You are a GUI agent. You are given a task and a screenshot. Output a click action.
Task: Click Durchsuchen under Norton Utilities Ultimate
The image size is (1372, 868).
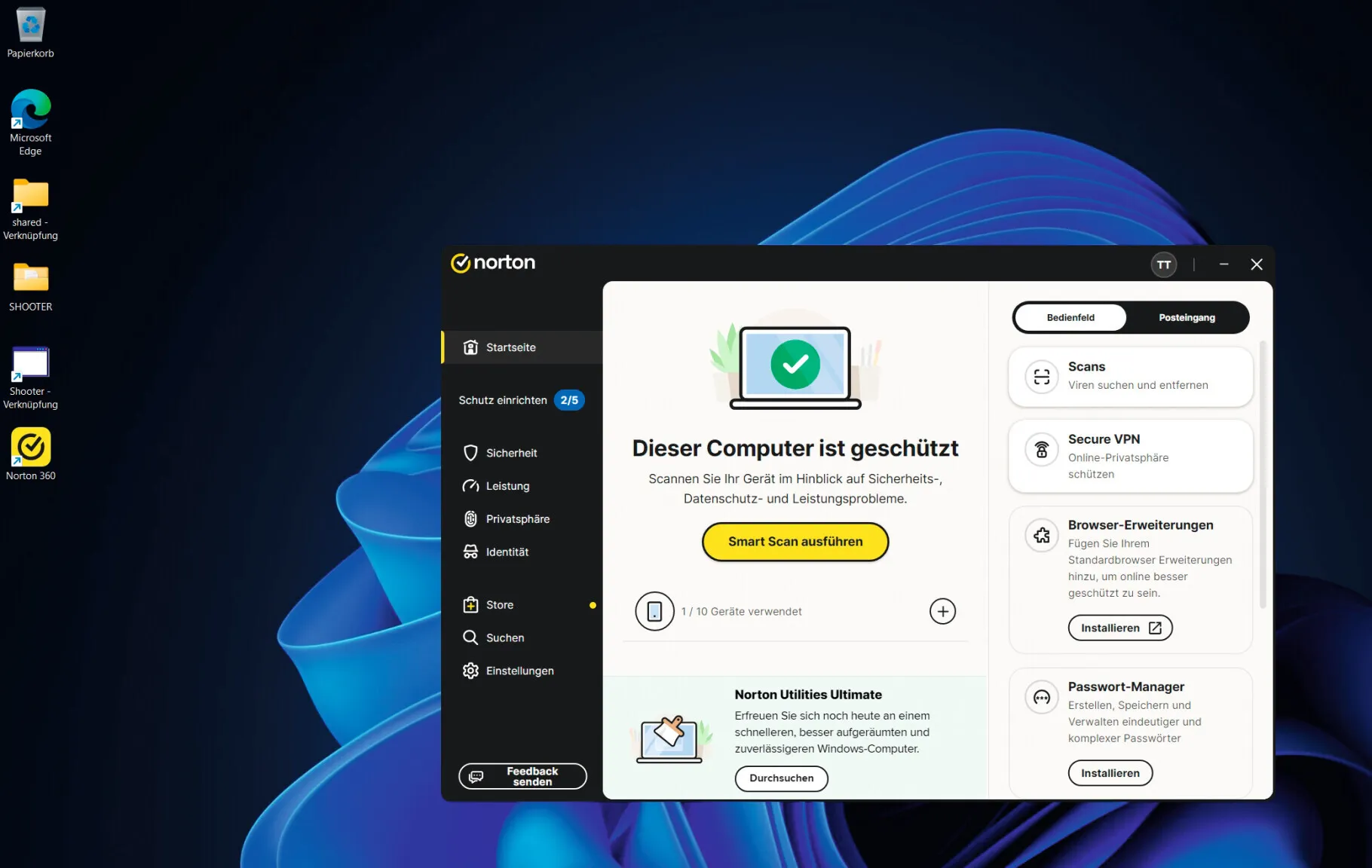pos(781,778)
